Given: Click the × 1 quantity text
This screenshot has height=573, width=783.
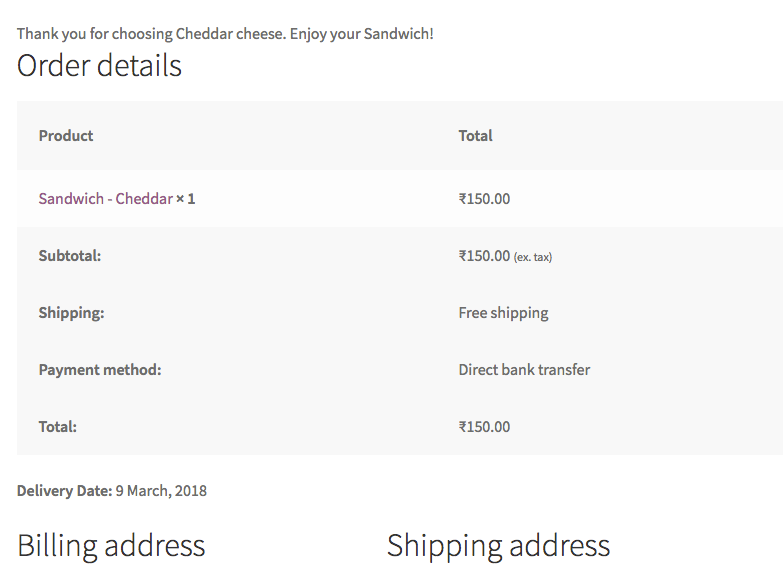Looking at the screenshot, I should tap(186, 199).
